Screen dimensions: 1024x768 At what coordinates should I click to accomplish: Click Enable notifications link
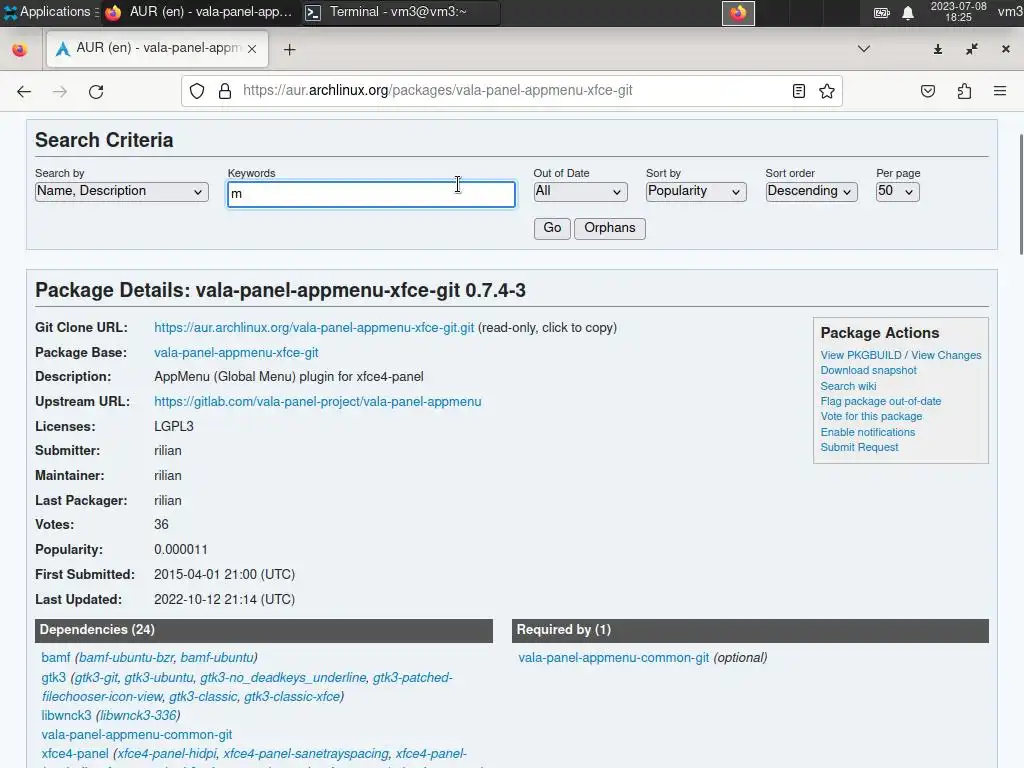[x=868, y=432]
